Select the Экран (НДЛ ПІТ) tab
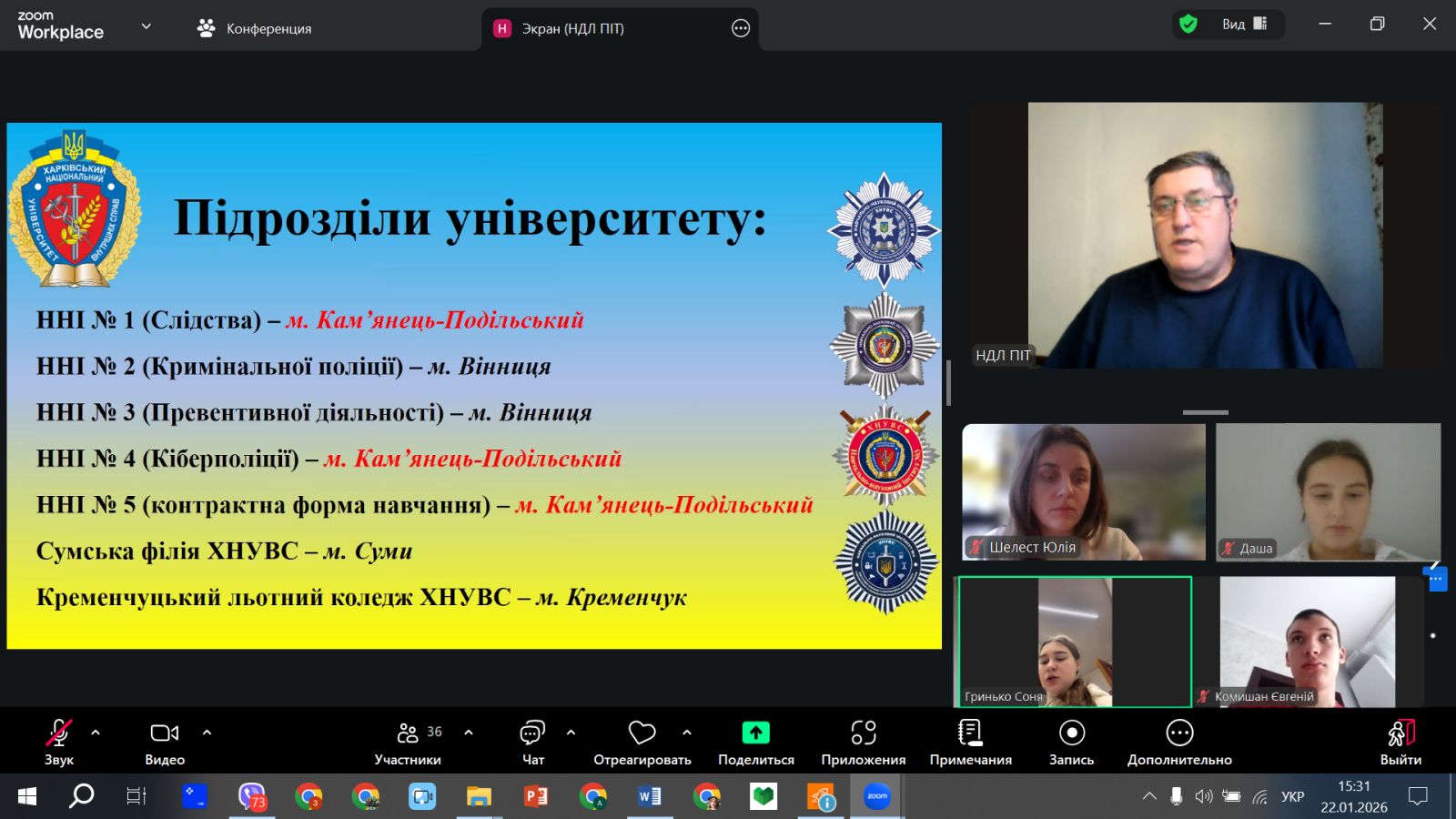This screenshot has height=819, width=1456. click(x=571, y=28)
